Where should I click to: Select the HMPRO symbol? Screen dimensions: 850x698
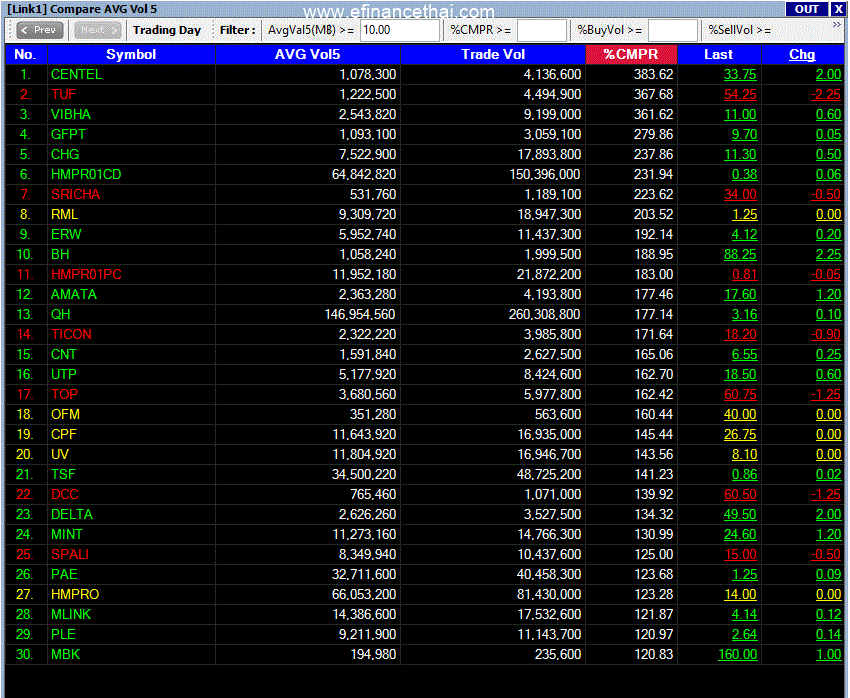[75, 594]
